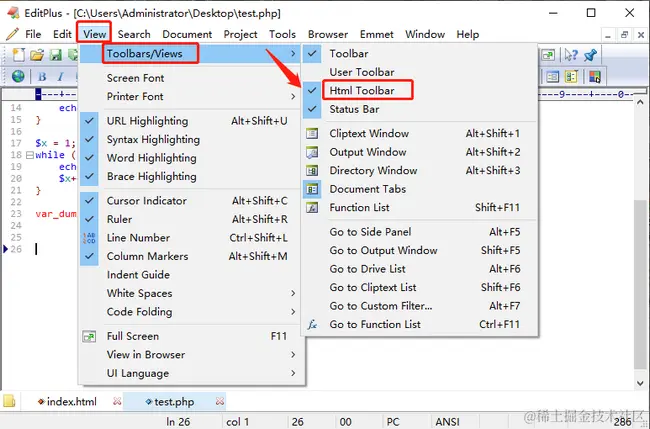Choose Indent Guide in View menu
Viewport: 650px width, 429px height.
[x=191, y=275]
